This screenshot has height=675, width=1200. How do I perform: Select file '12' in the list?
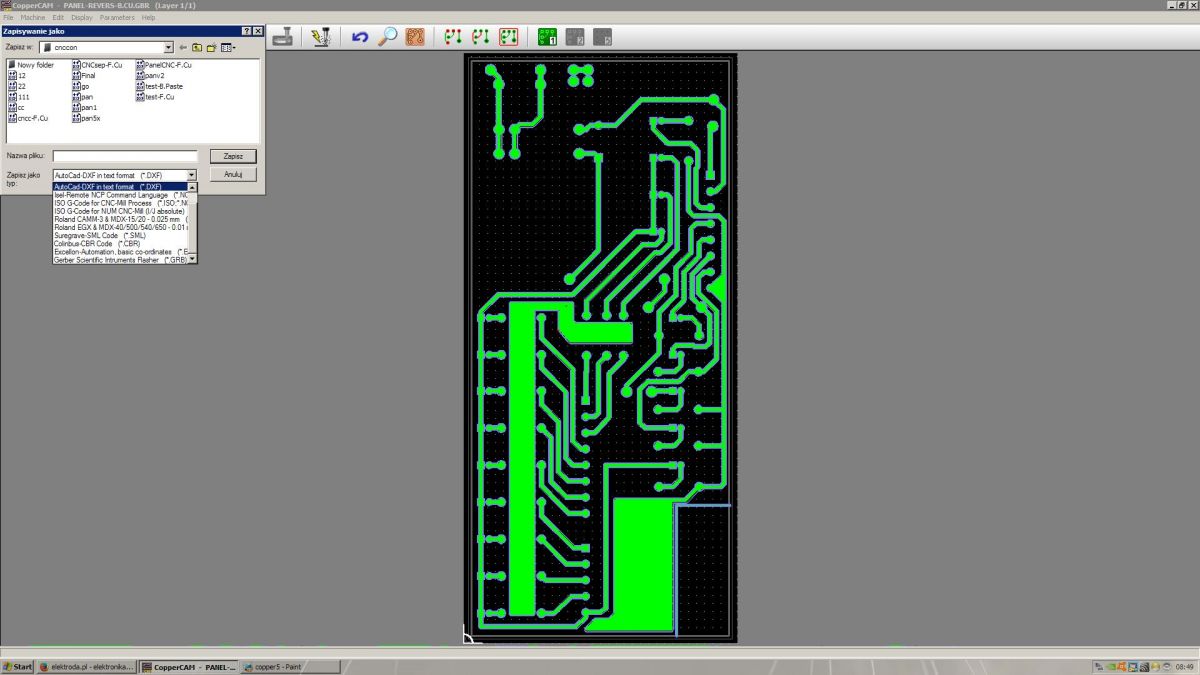coord(17,75)
